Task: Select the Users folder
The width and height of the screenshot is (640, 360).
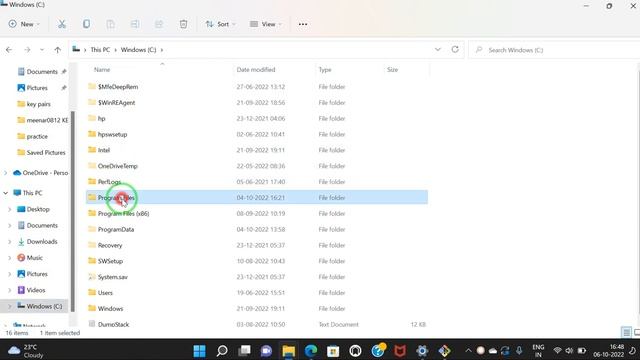Action: coord(257,293)
